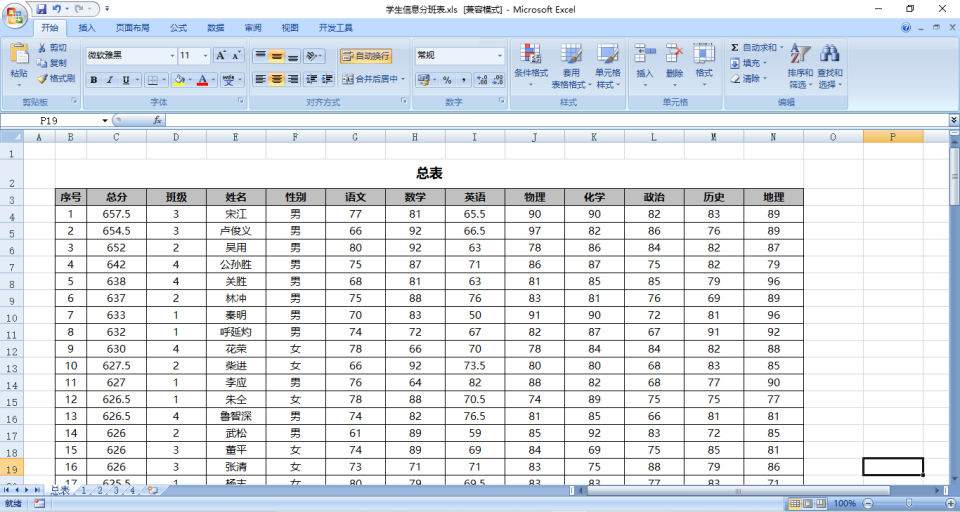Viewport: 960px width, 512px height.
Task: Click the AutoSum (自动求和) button
Action: tap(757, 47)
